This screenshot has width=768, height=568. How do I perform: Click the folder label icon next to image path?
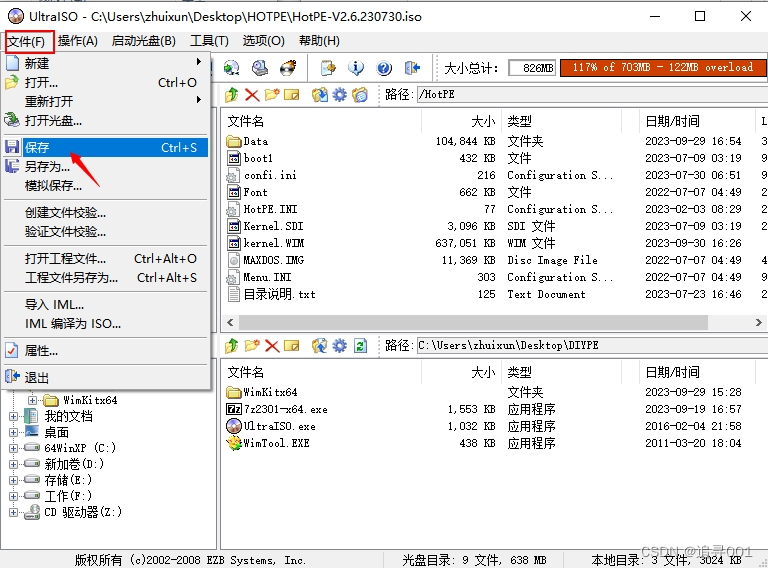tap(360, 95)
